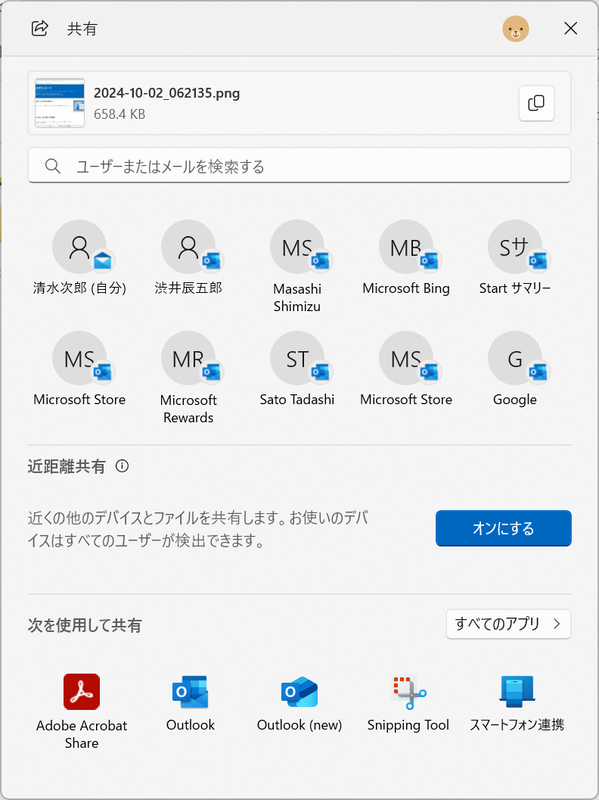Focus the ユーザーまたはメールを検索する field
Image resolution: width=599 pixels, height=800 pixels.
click(299, 165)
